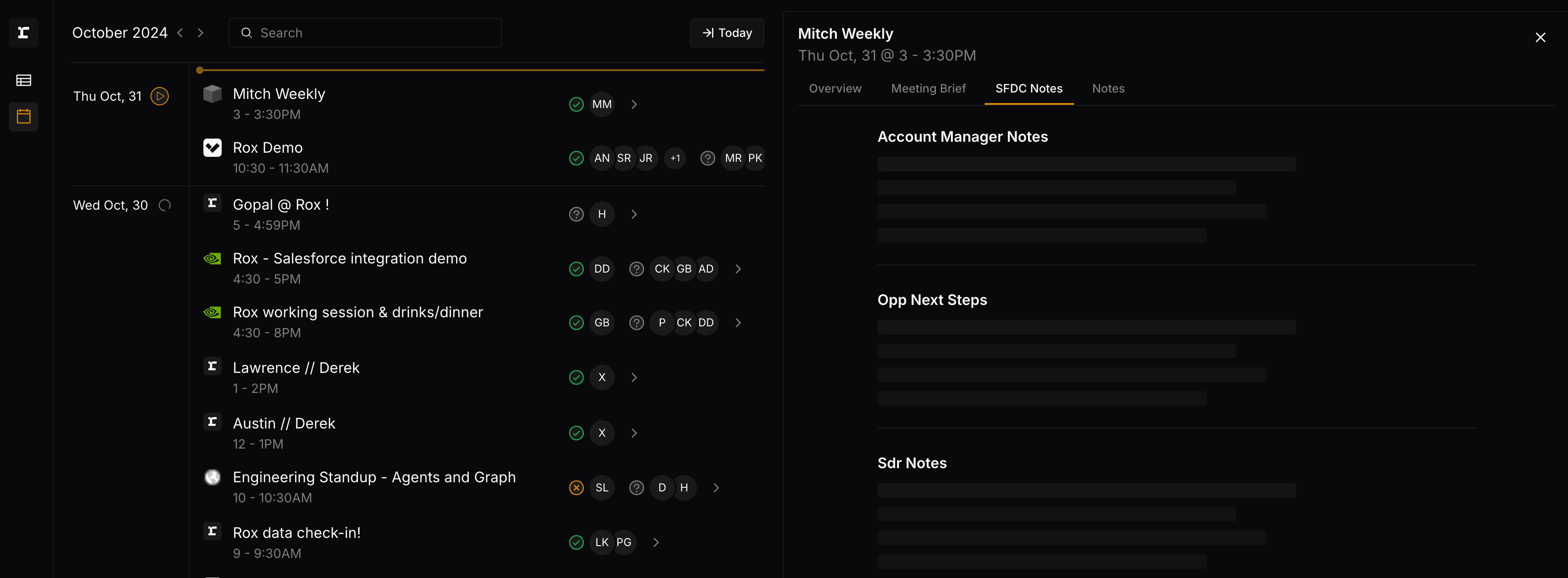Screen dimensions: 1568x578
Task: Expand Lawrence // Derek meeting chevron
Action: (x=633, y=378)
